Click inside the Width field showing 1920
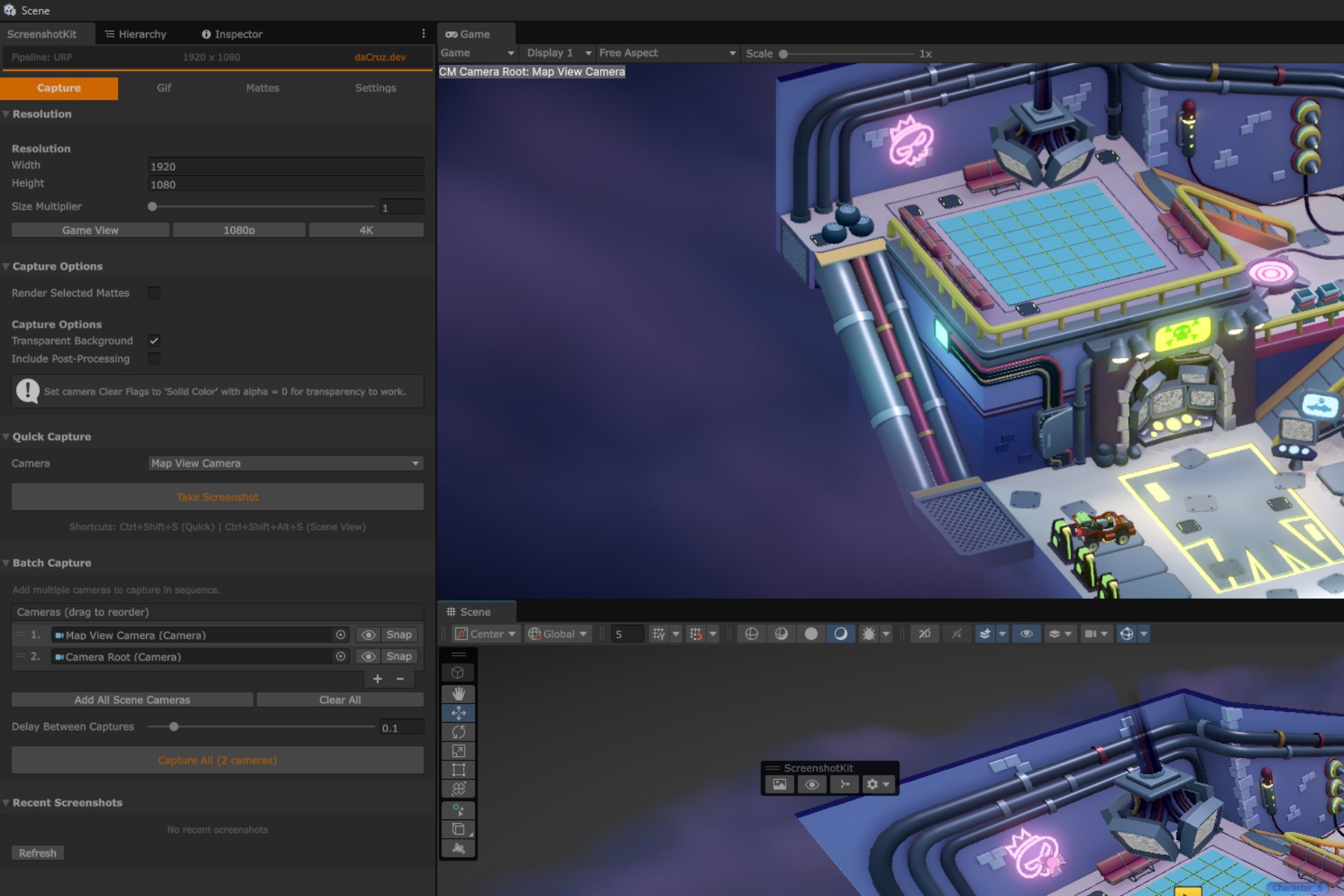Image resolution: width=1344 pixels, height=896 pixels. (285, 165)
